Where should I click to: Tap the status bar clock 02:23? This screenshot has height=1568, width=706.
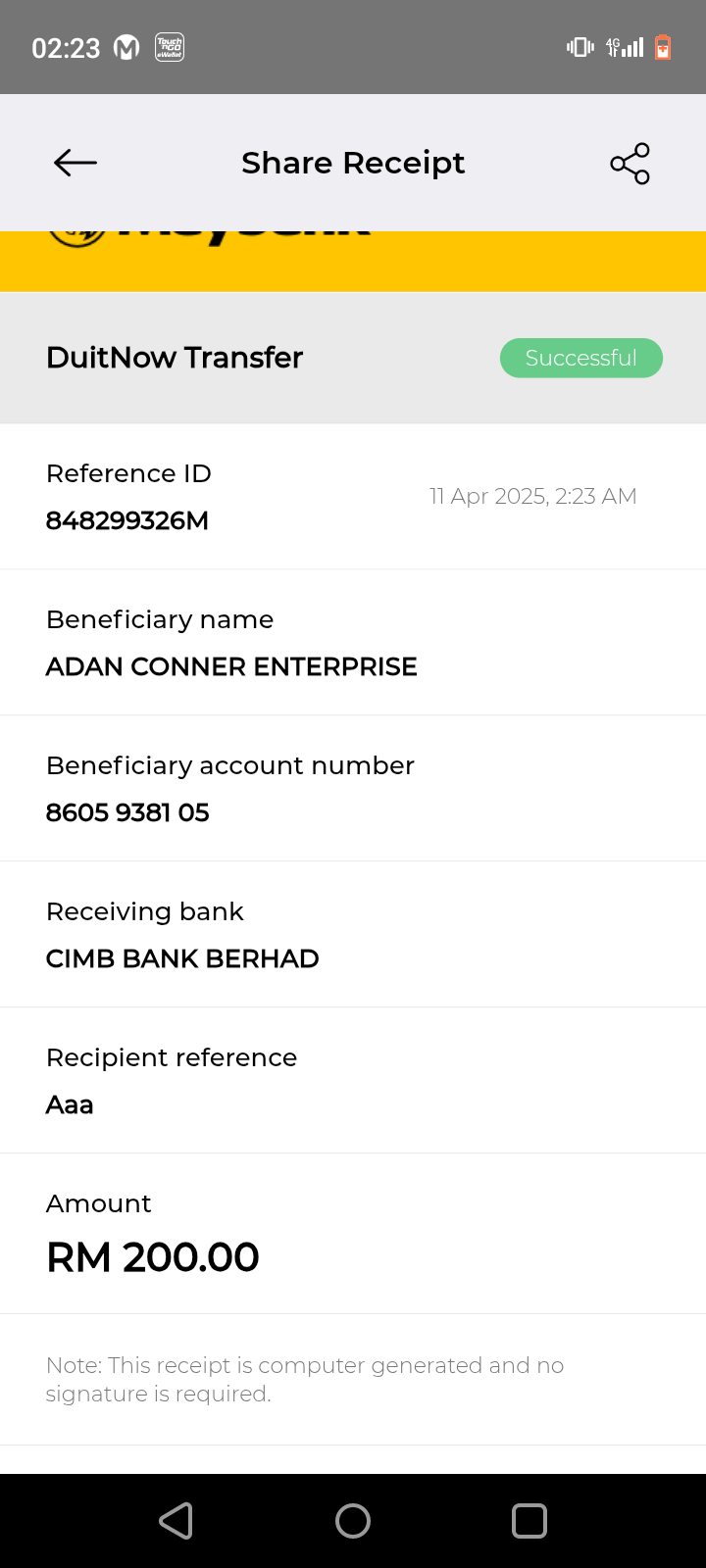click(x=66, y=48)
